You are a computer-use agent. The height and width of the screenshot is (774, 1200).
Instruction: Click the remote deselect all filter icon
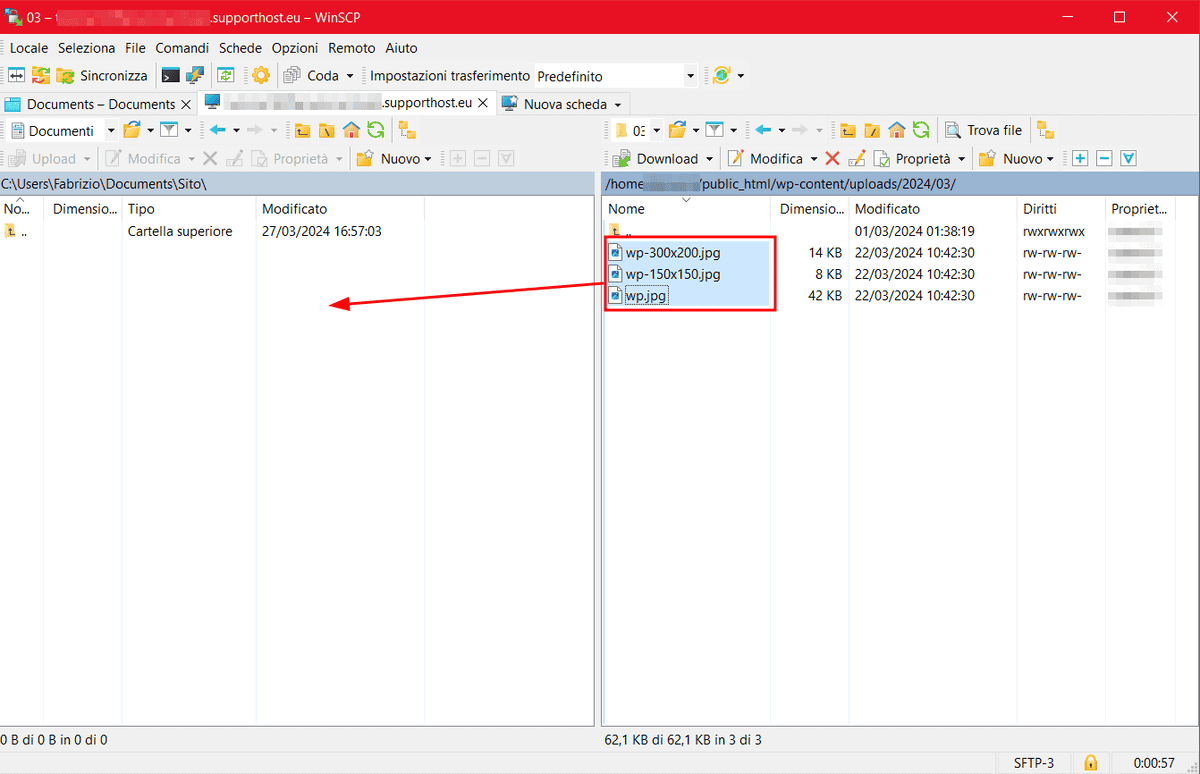(x=1105, y=158)
